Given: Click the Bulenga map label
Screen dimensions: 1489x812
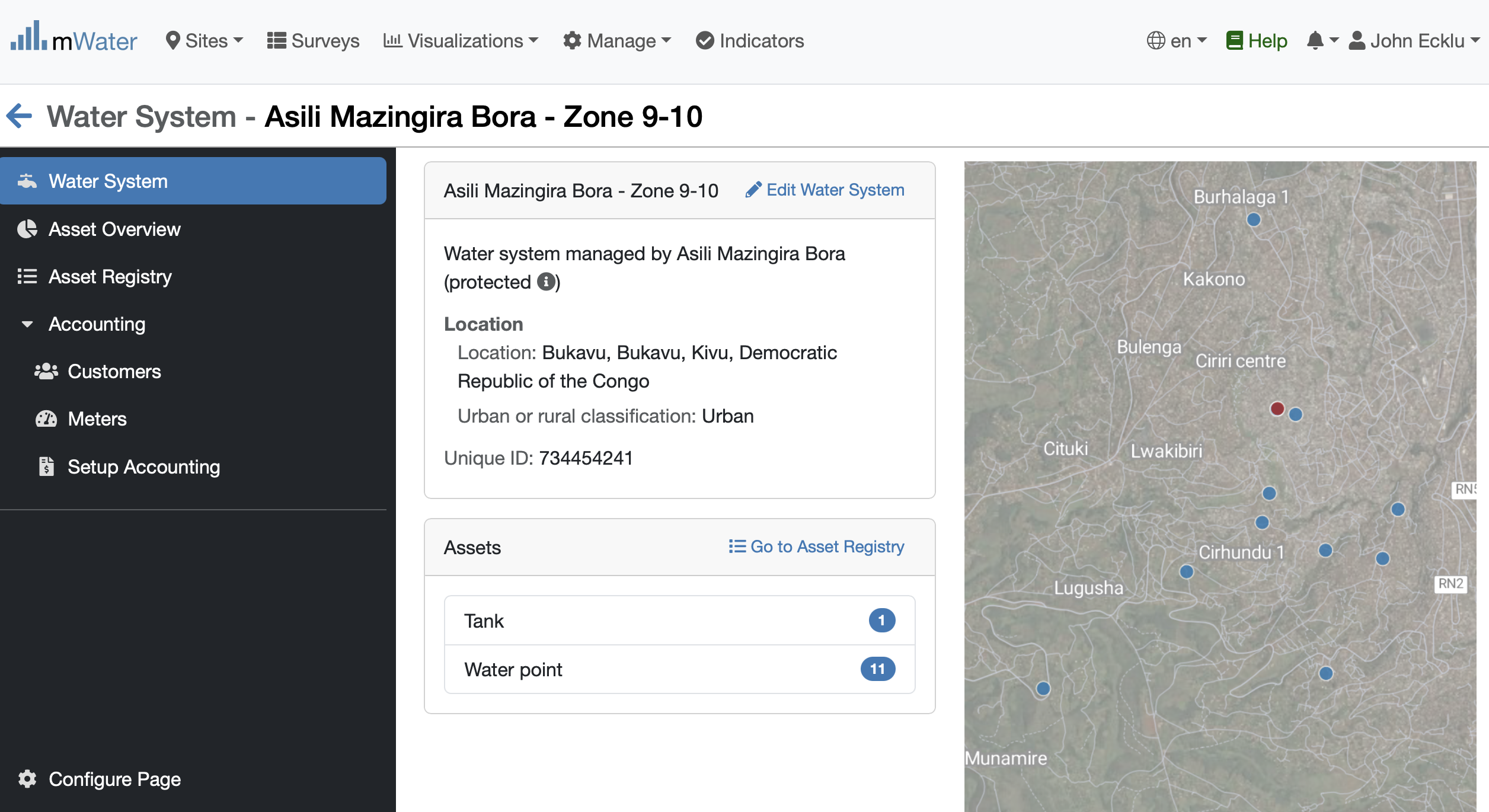Looking at the screenshot, I should click(1149, 347).
